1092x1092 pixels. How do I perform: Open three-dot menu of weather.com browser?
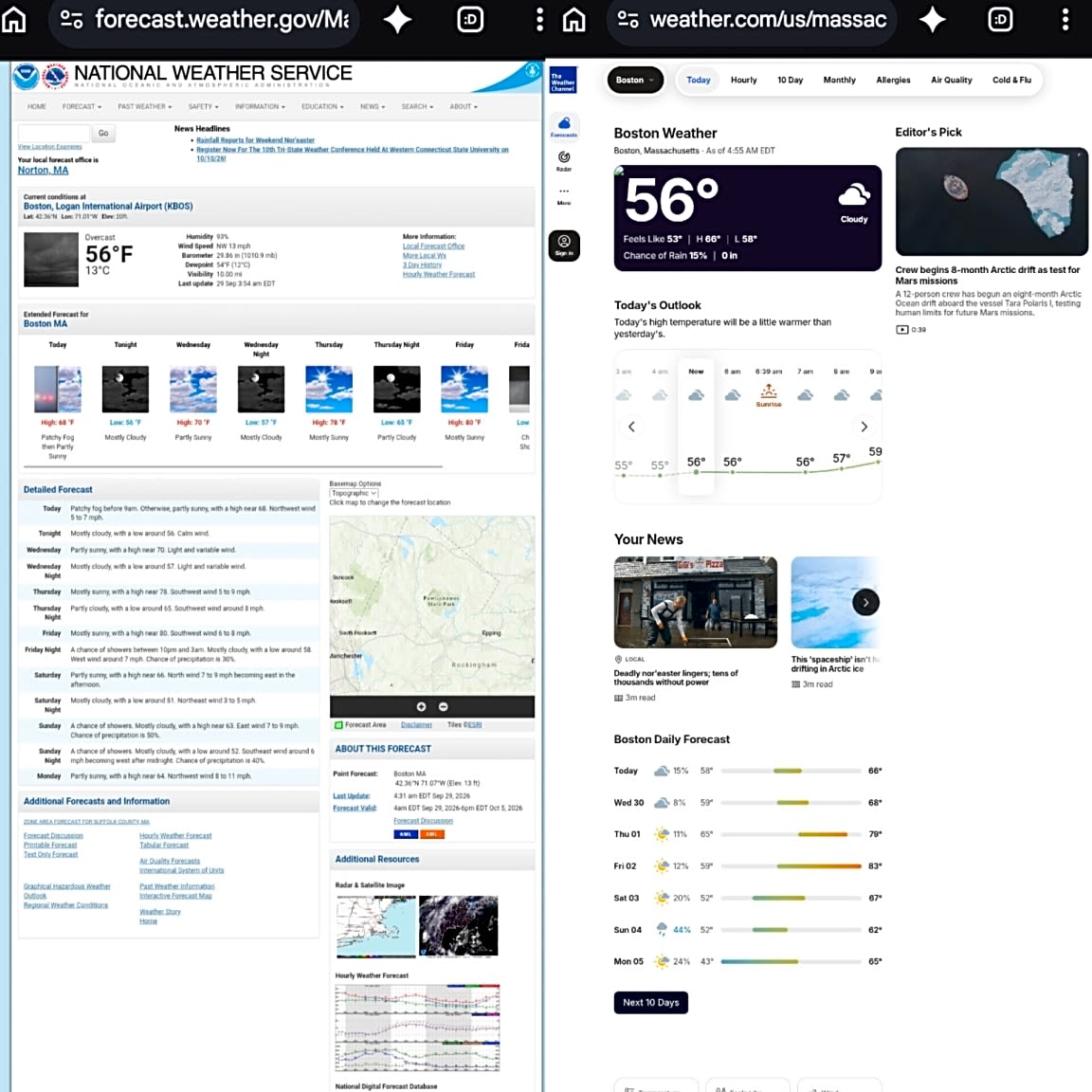click(1065, 20)
